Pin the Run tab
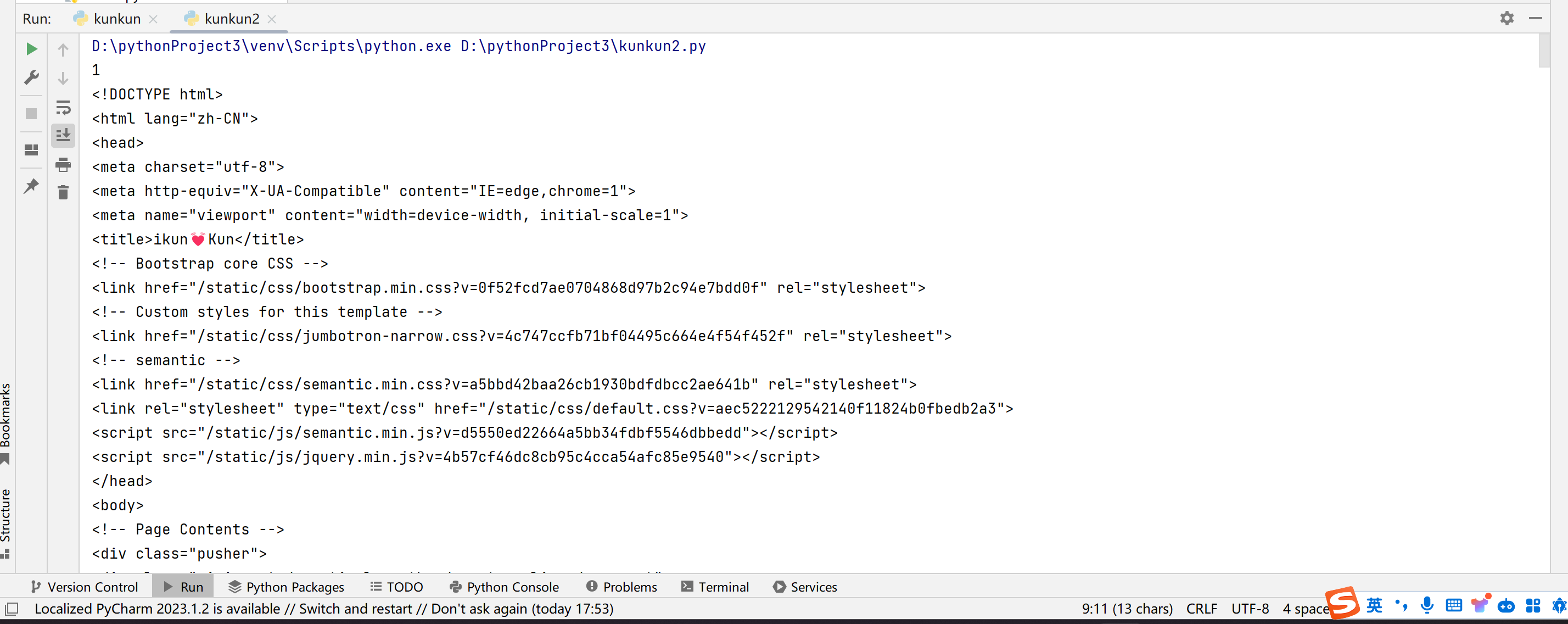 pos(31,186)
